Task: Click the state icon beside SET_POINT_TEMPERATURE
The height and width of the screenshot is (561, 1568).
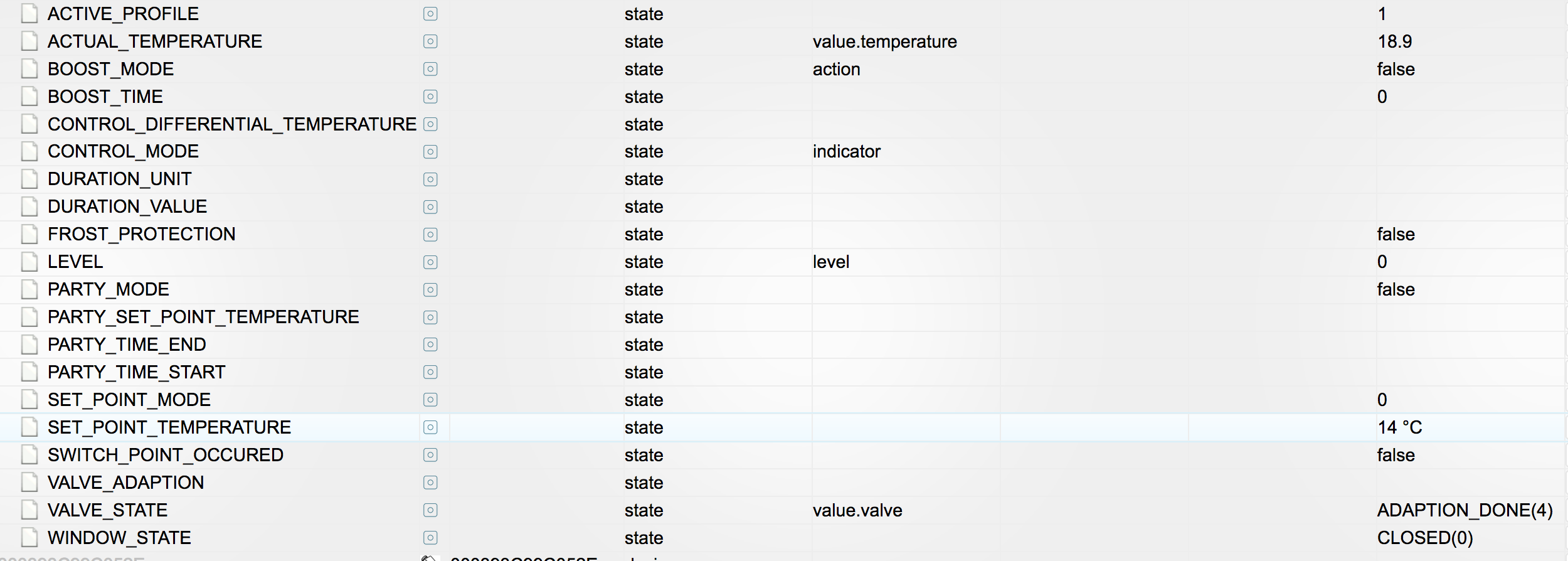Action: (430, 427)
